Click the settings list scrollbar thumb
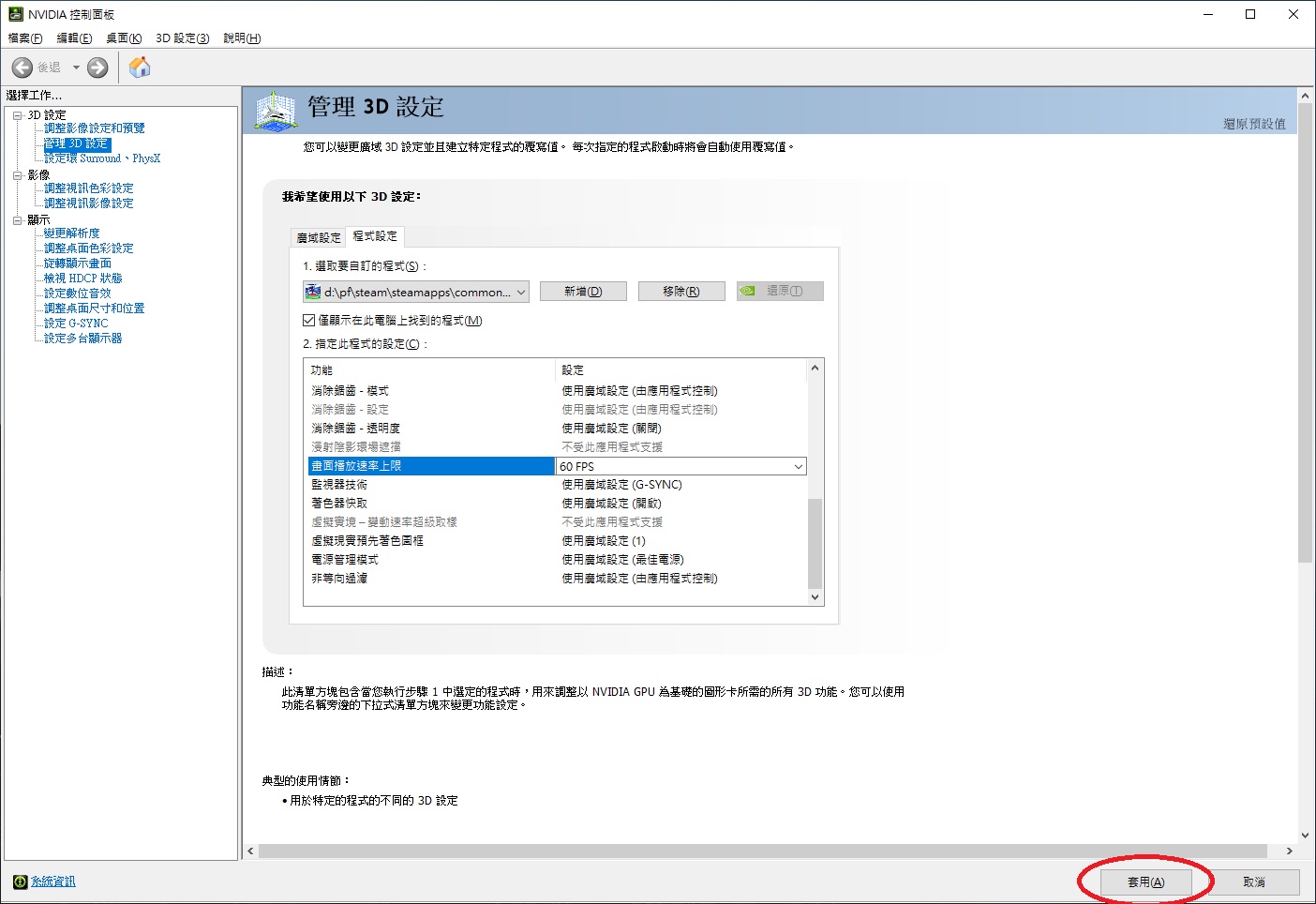 tap(815, 544)
